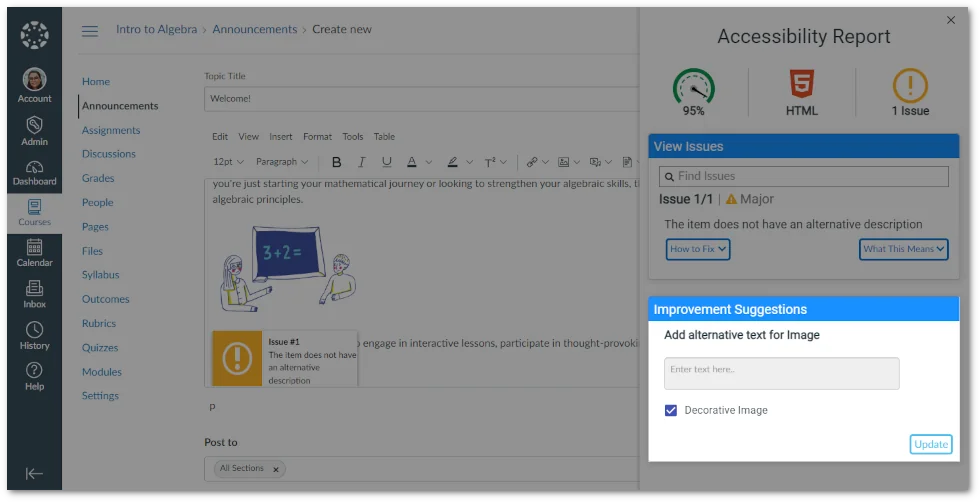Uncheck the Decorative Image checkbox
Screen dimensions: 980x502
tap(671, 410)
